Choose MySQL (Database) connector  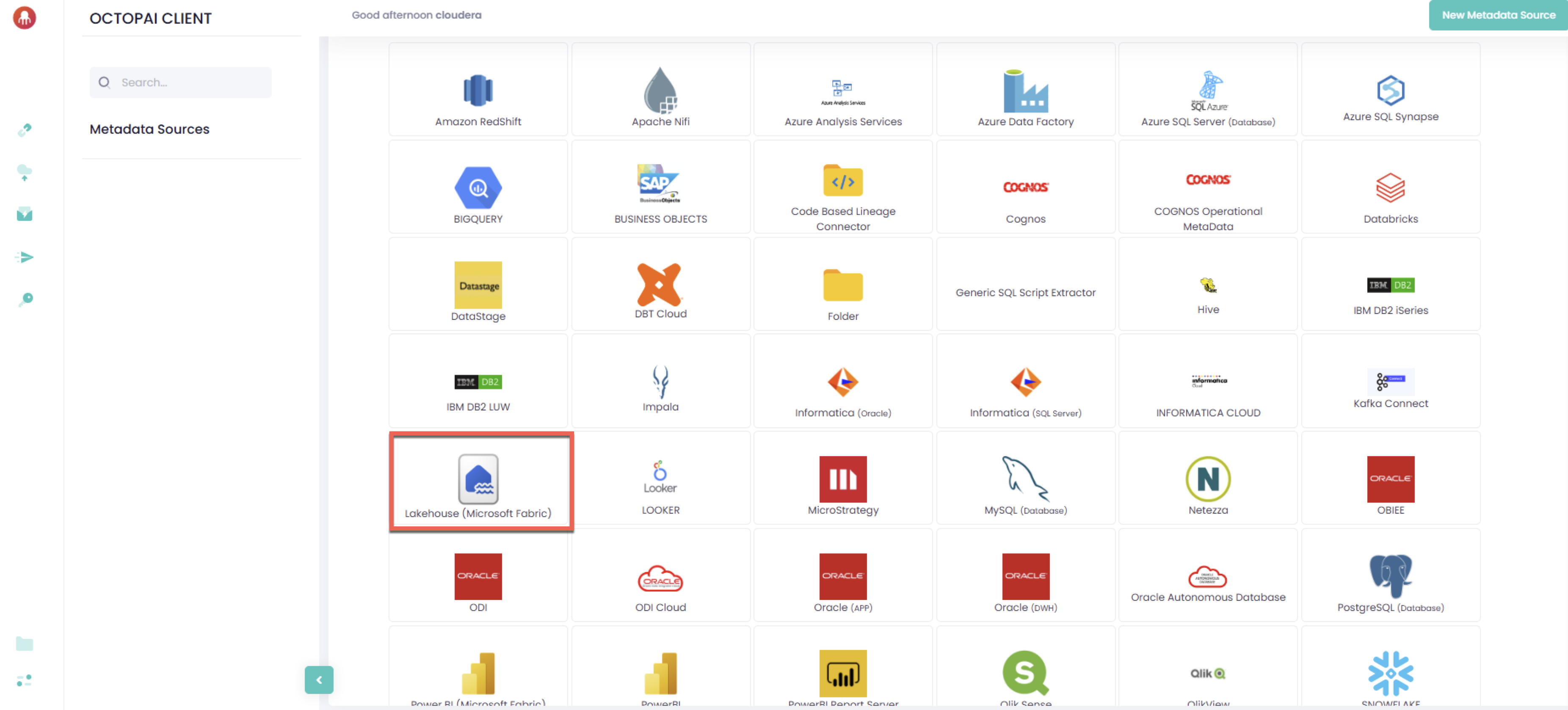pyautogui.click(x=1026, y=478)
